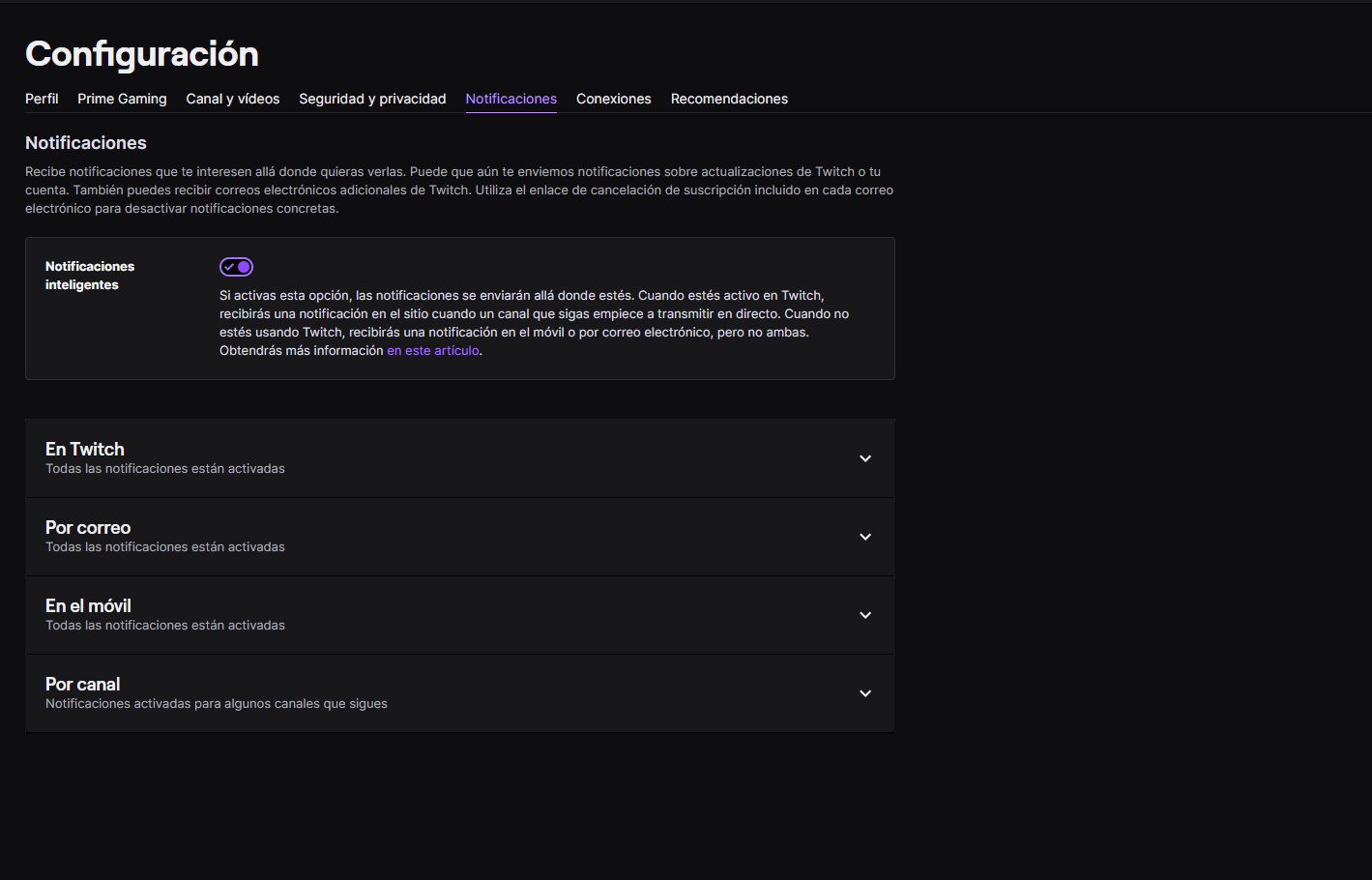This screenshot has height=880, width=1372.
Task: Click the chevron arrow on the Por correo row
Action: (865, 537)
